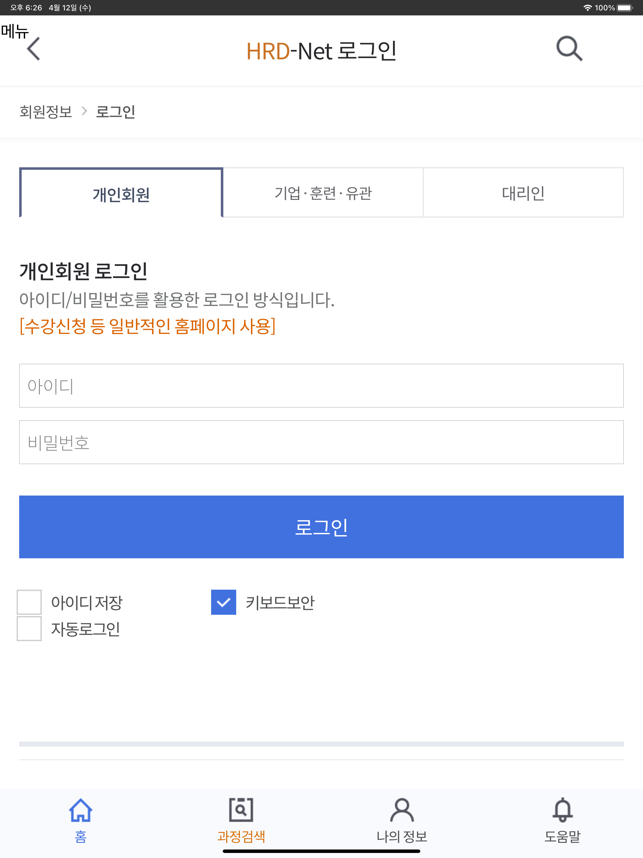Go to Home via house icon

point(80,810)
